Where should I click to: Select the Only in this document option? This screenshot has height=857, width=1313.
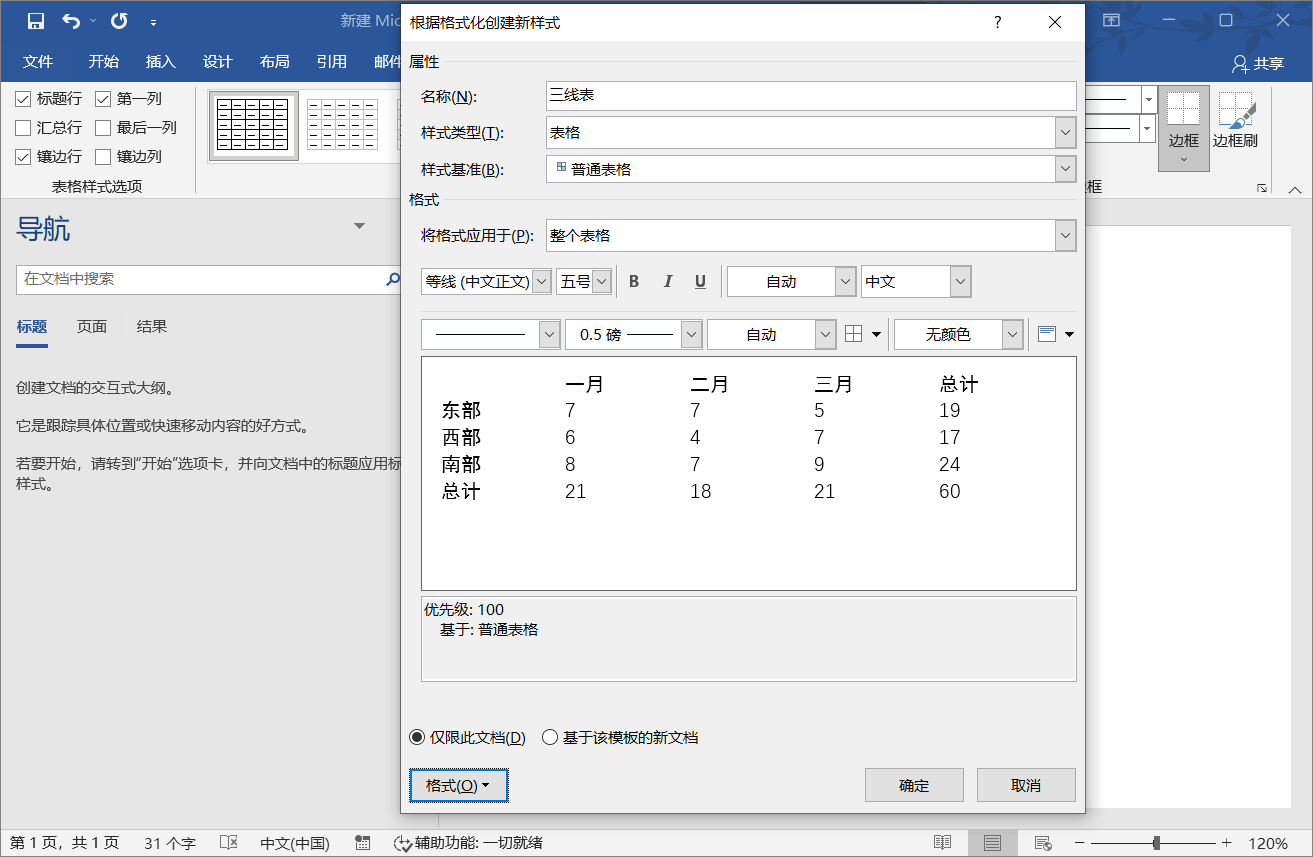pyautogui.click(x=467, y=737)
